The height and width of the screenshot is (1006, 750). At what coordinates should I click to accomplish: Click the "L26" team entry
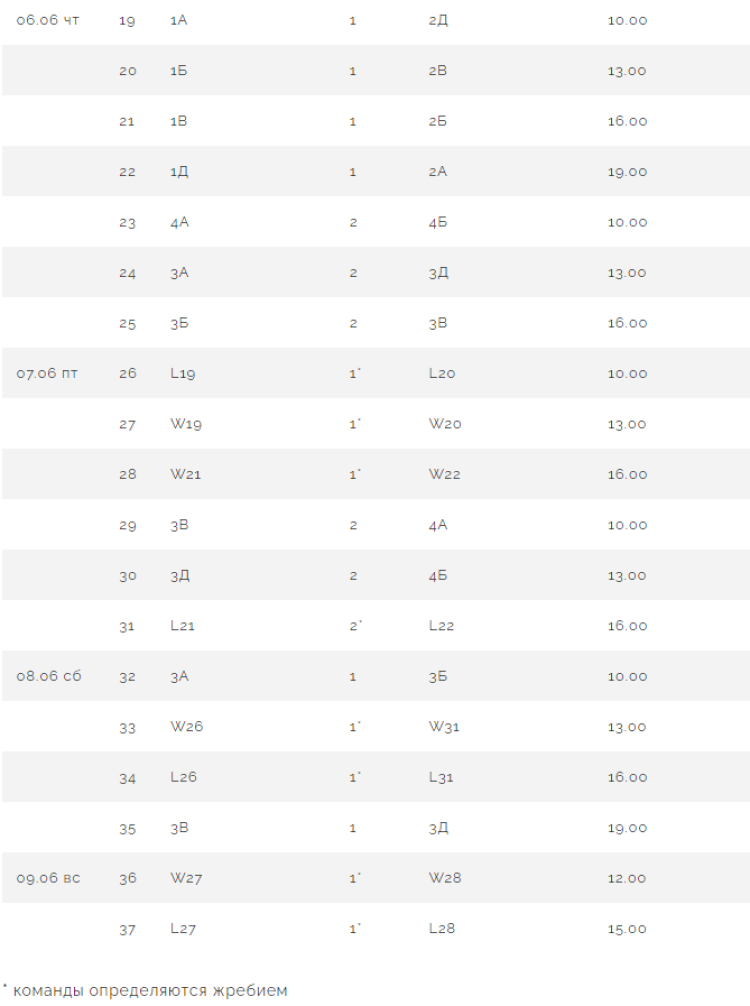pyautogui.click(x=184, y=777)
